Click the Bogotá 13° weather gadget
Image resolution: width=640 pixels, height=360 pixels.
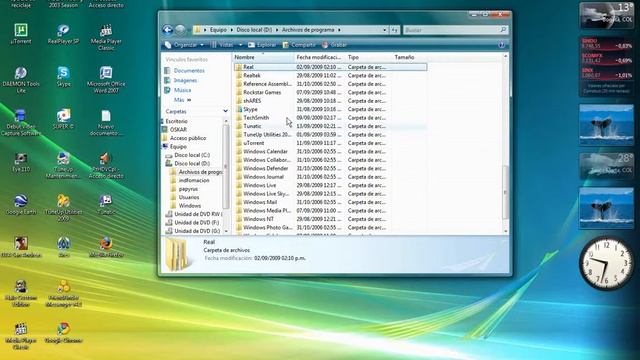(607, 16)
